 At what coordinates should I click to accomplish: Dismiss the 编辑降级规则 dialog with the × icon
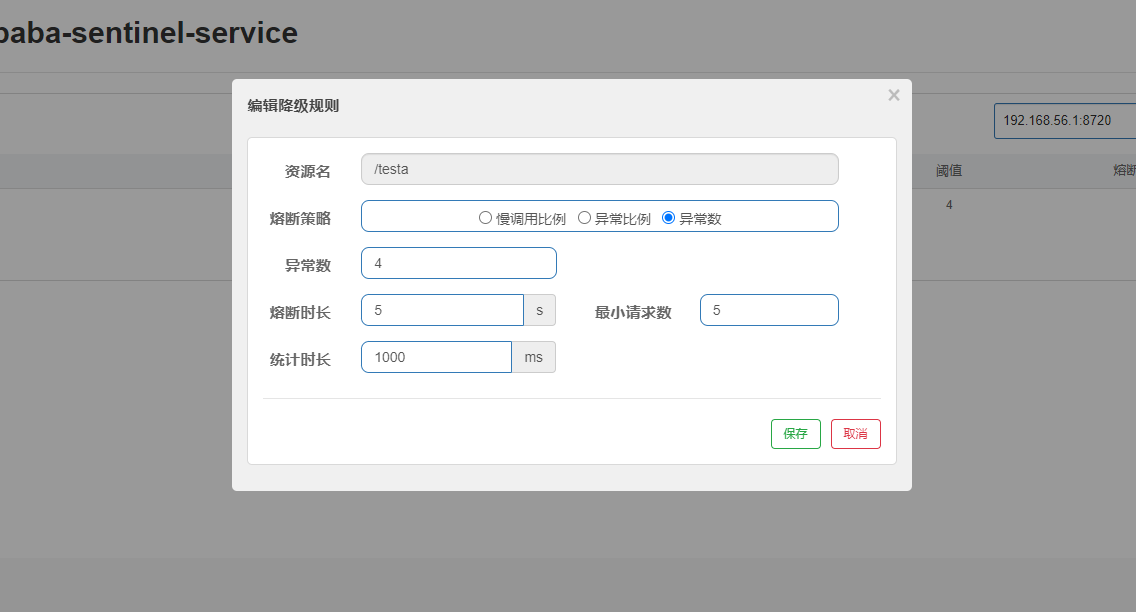[893, 95]
